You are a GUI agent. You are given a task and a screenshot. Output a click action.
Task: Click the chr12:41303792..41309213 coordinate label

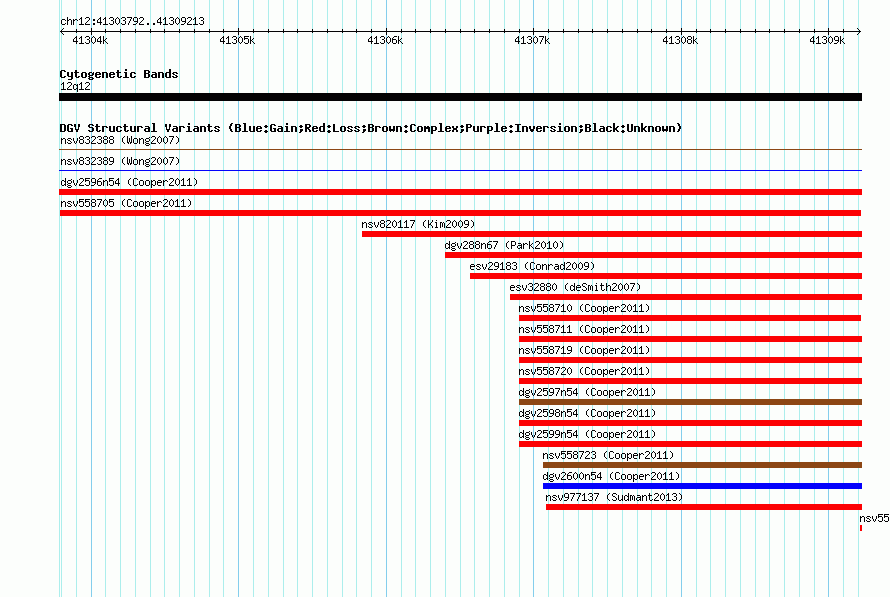pos(132,21)
